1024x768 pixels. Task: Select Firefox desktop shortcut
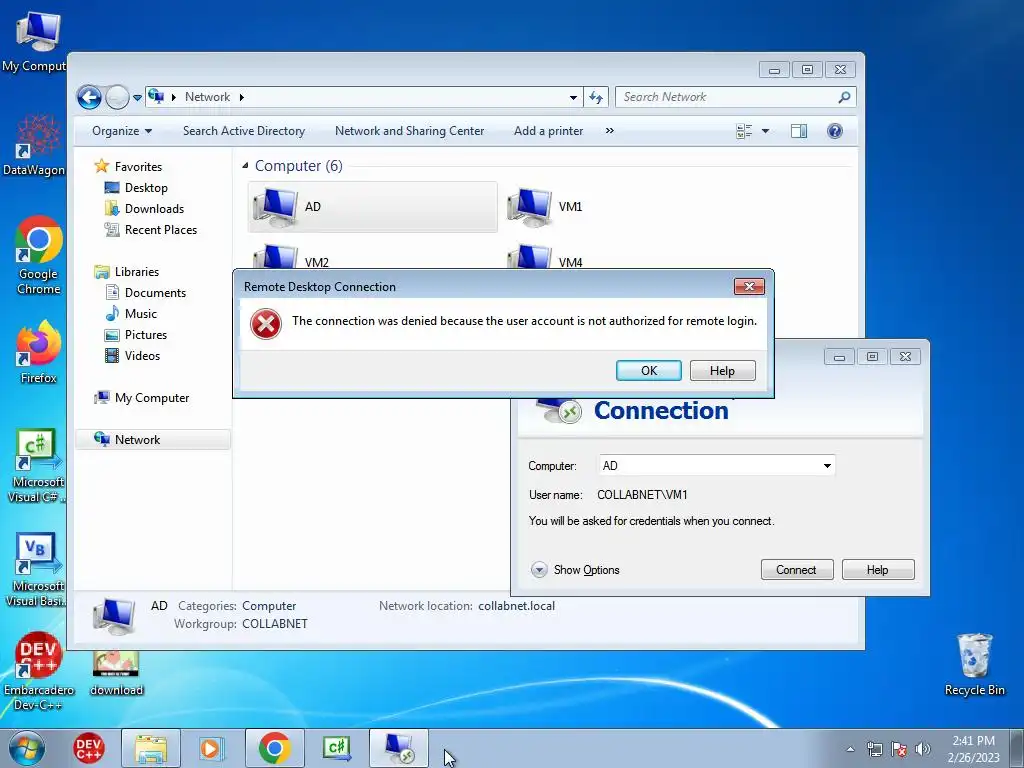[x=39, y=353]
